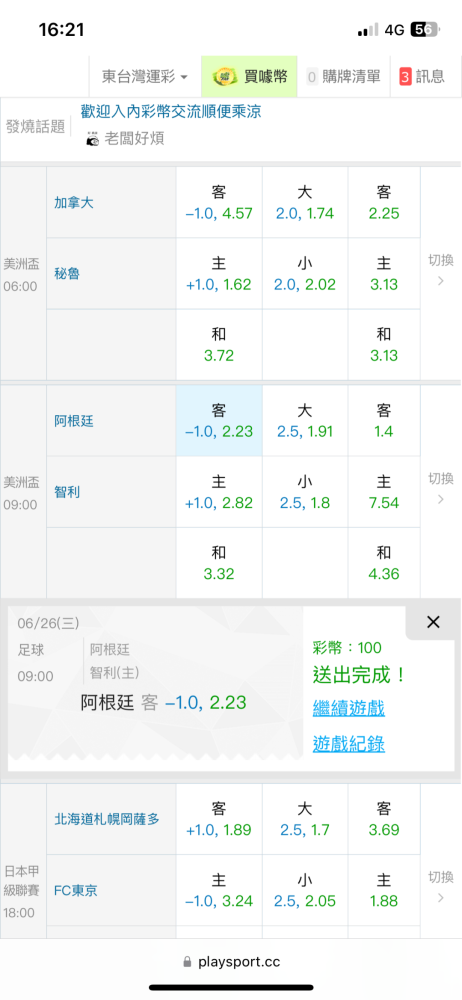Pick the 和 3.72 draw bet
The height and width of the screenshot is (1000, 462).
pyautogui.click(x=219, y=345)
